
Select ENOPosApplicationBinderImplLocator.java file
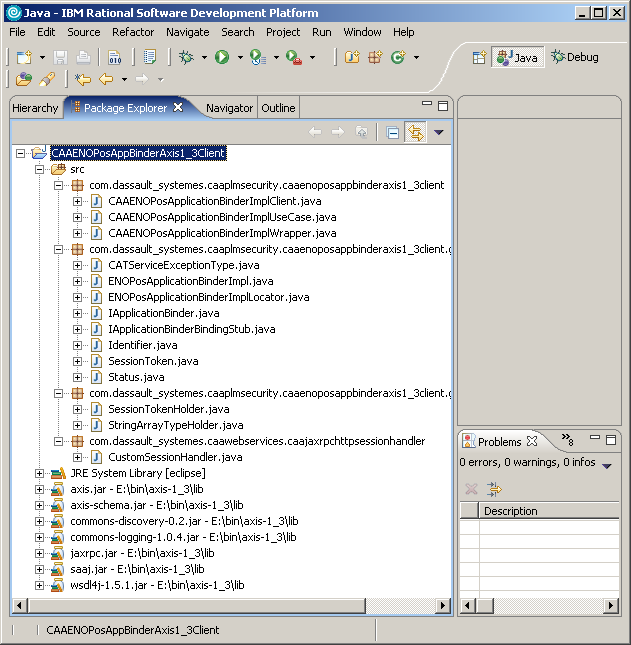point(209,297)
